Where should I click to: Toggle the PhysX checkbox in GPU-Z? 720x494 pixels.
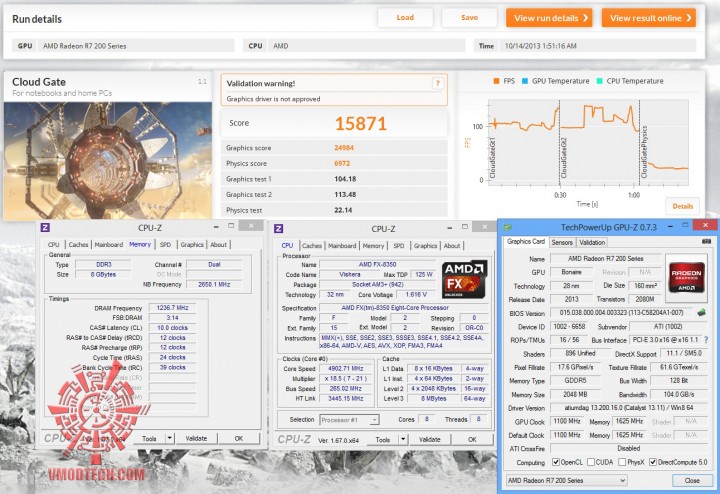click(622, 462)
